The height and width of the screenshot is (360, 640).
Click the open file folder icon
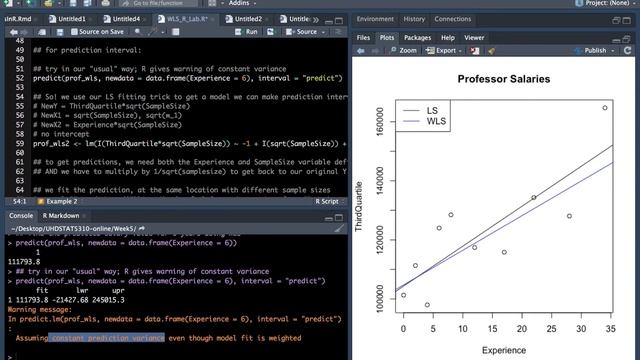tap(48, 3)
